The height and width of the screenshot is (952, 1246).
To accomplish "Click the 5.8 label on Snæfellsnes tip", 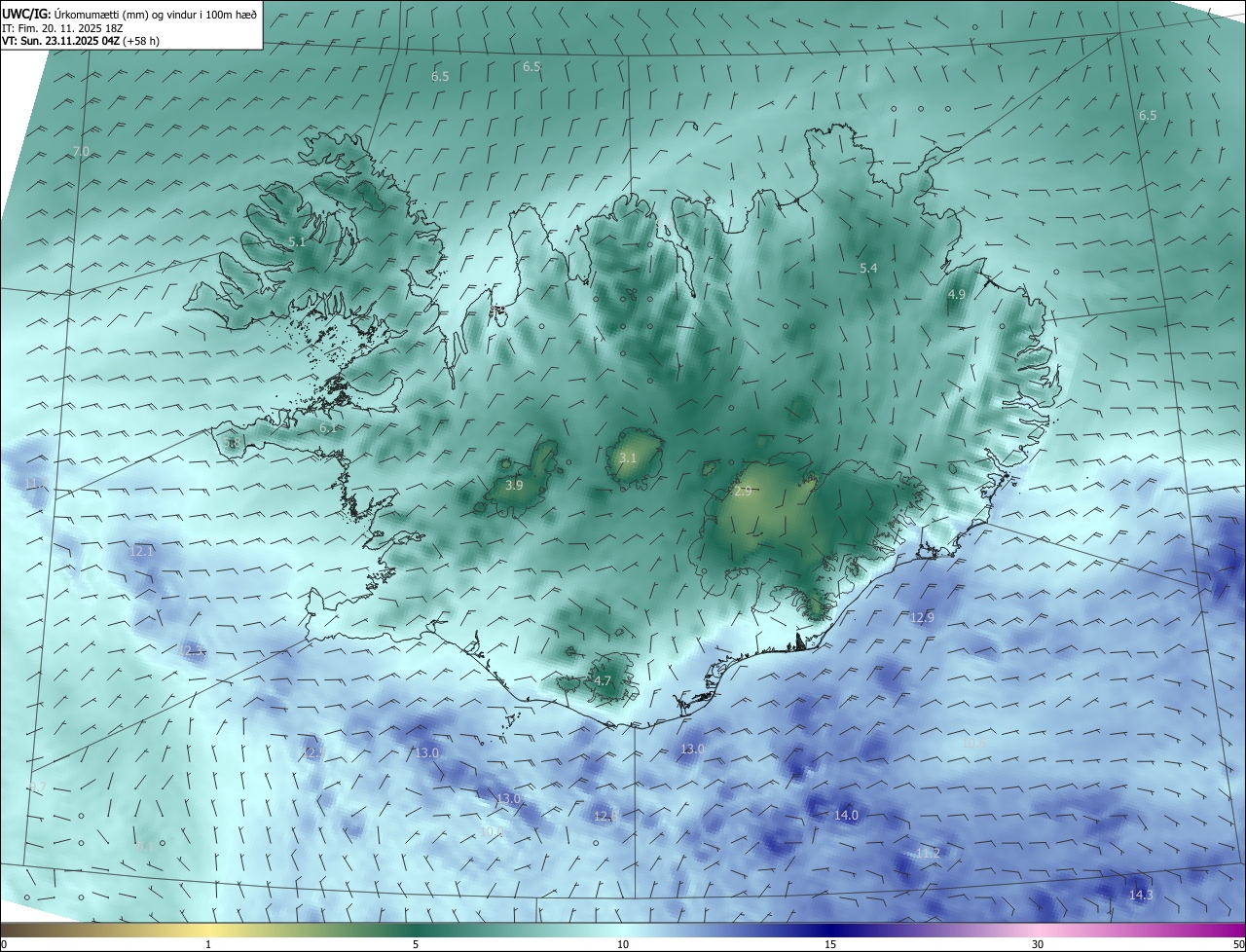I will 232,444.
